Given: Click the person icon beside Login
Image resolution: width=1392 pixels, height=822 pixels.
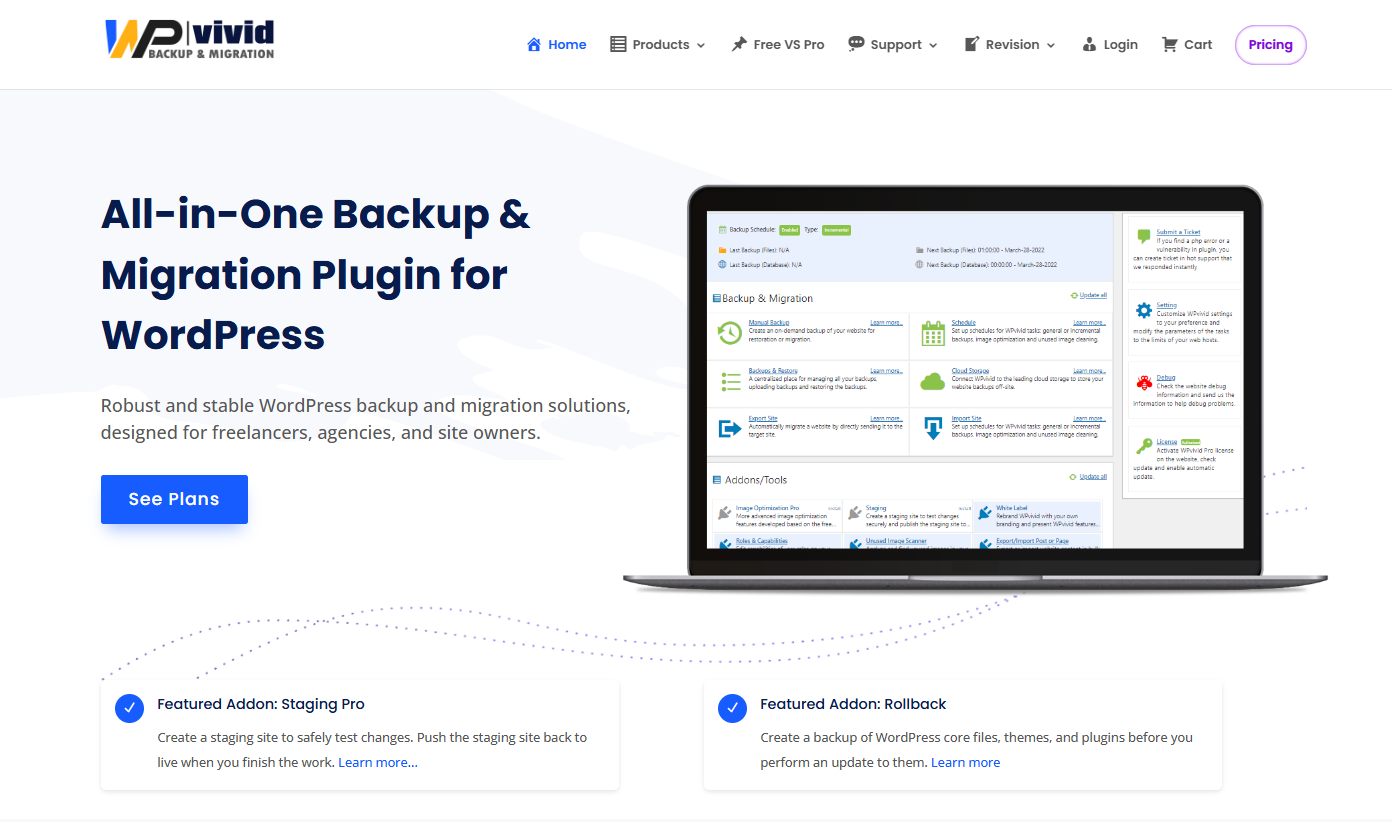Looking at the screenshot, I should pos(1090,44).
